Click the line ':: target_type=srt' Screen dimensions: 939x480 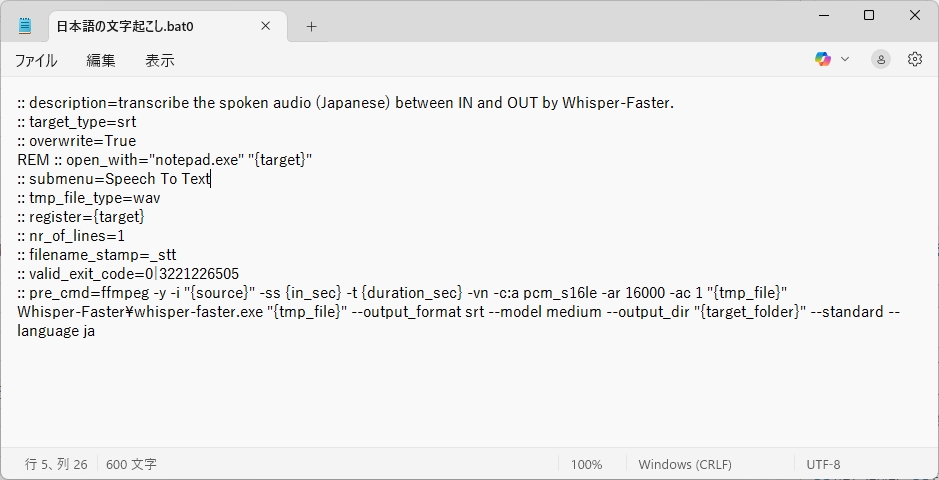[x=77, y=122]
